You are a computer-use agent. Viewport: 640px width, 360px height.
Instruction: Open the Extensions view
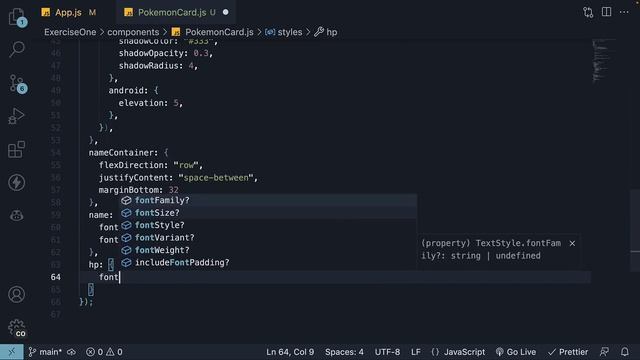click(x=17, y=149)
